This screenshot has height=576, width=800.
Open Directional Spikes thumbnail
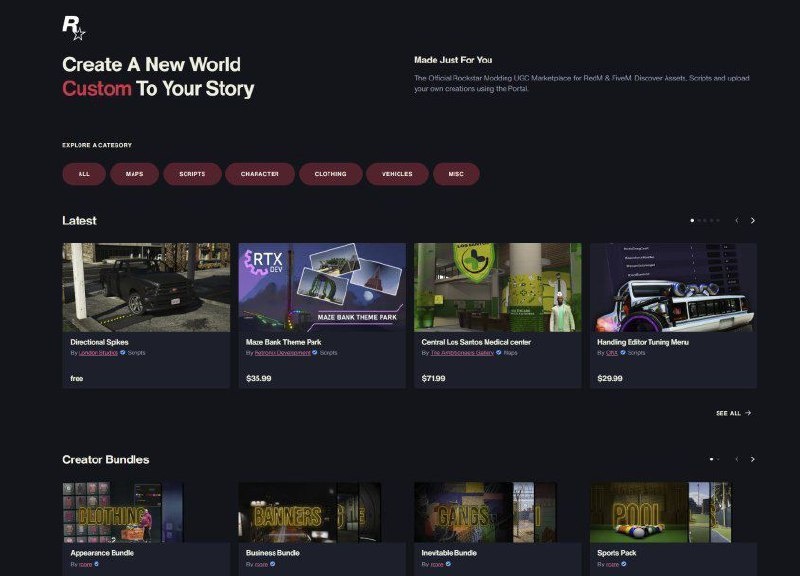146,287
